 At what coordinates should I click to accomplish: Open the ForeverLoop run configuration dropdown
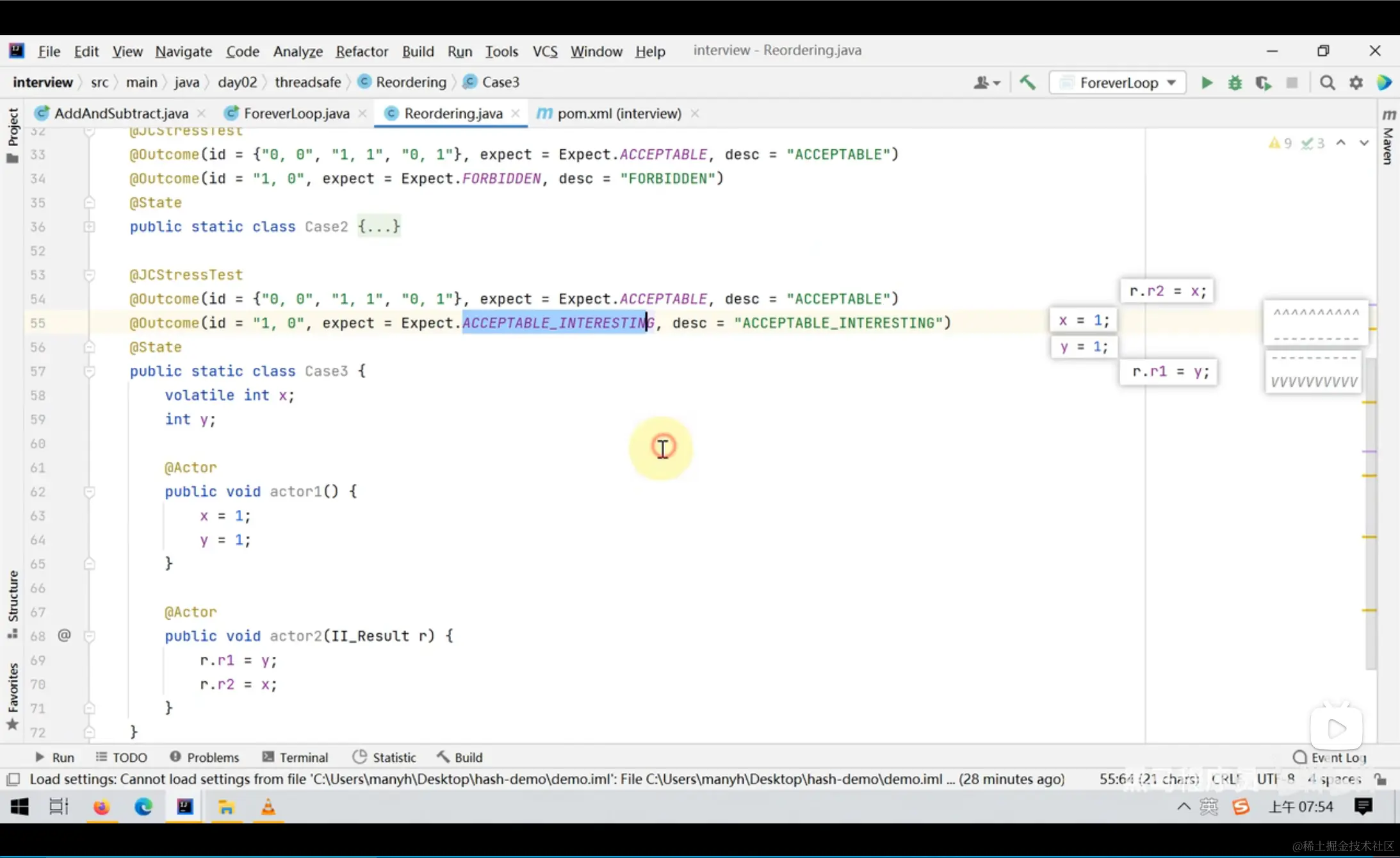(1118, 83)
